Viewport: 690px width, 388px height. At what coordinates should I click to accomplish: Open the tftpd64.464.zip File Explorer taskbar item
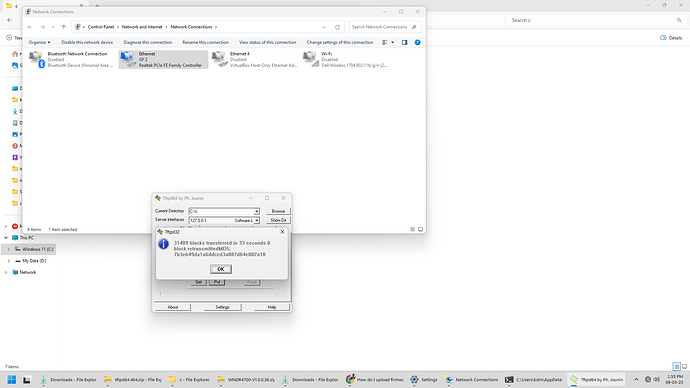tap(133, 379)
